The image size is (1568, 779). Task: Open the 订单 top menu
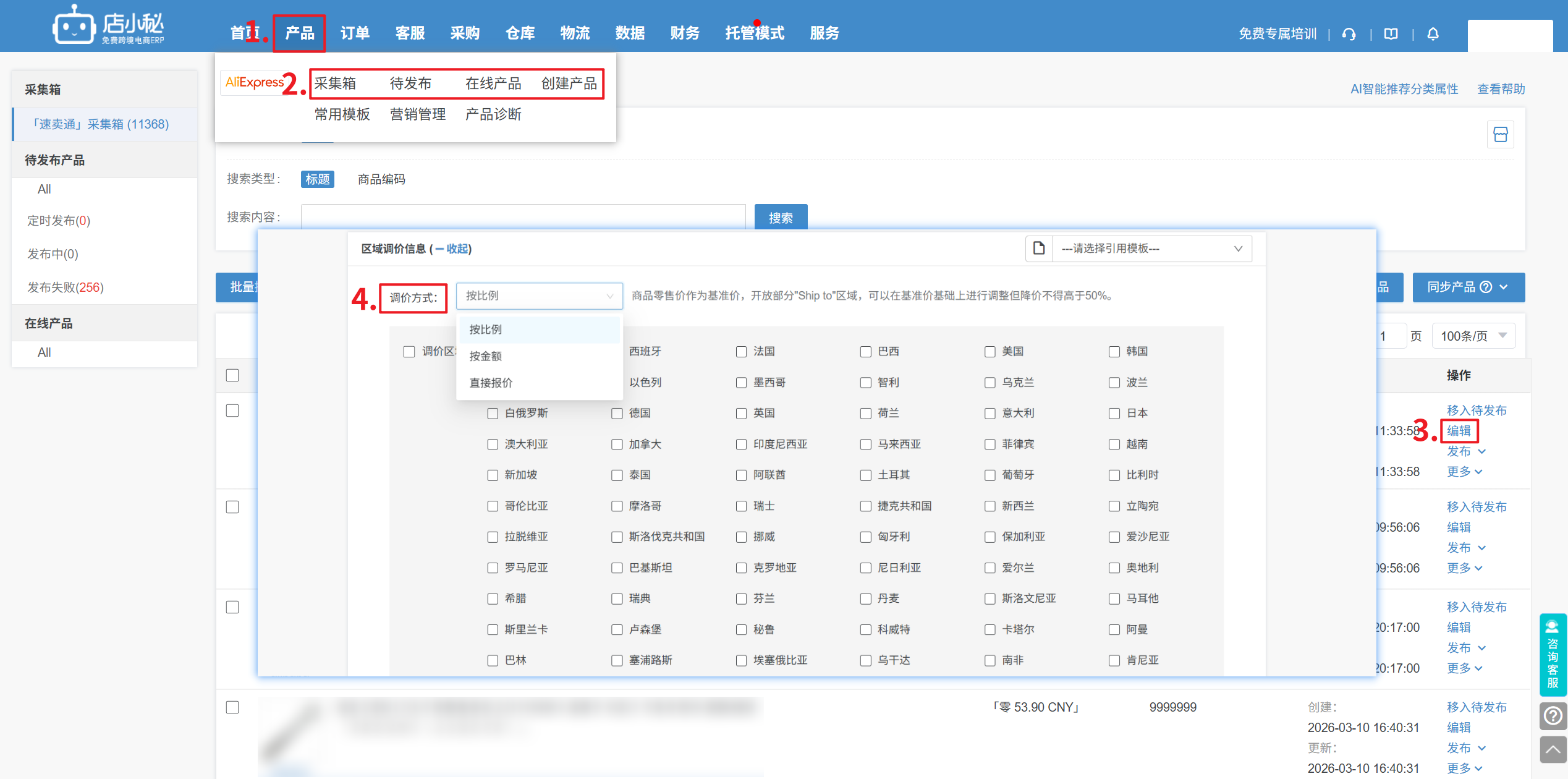point(355,33)
